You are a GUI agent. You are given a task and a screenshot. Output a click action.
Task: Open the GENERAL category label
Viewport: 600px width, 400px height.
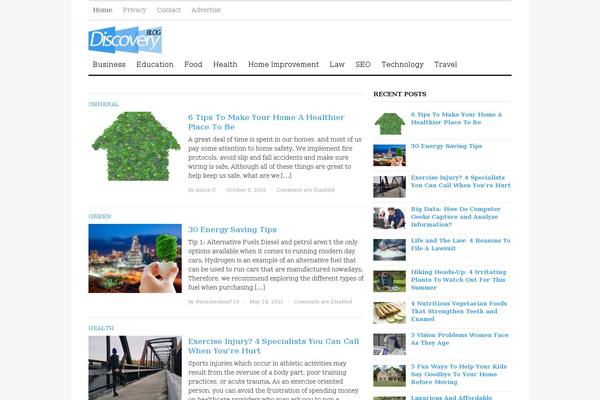click(x=104, y=104)
